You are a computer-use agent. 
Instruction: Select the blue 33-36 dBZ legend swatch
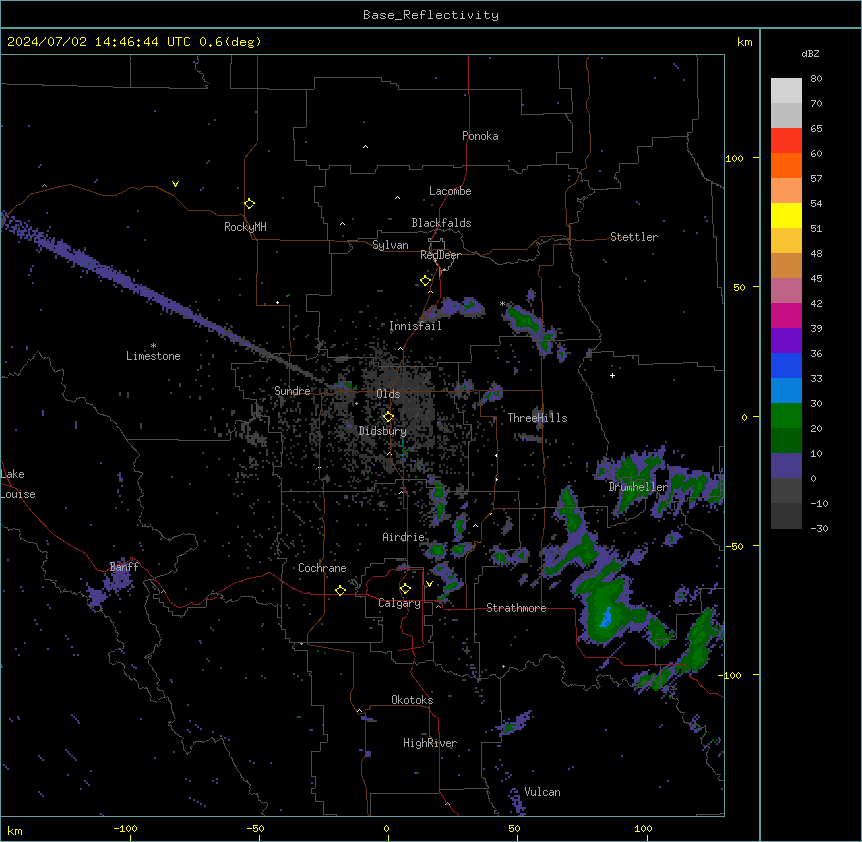(786, 365)
